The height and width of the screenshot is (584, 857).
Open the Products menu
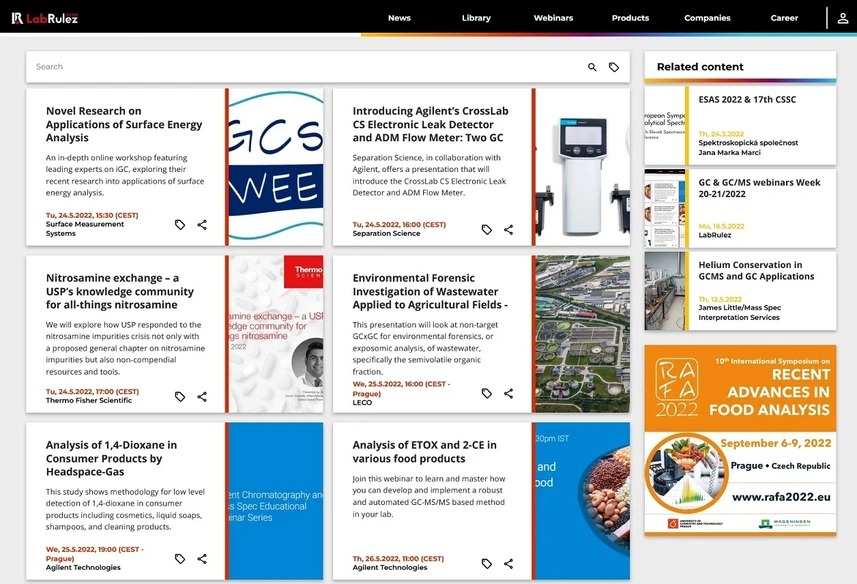coord(630,18)
